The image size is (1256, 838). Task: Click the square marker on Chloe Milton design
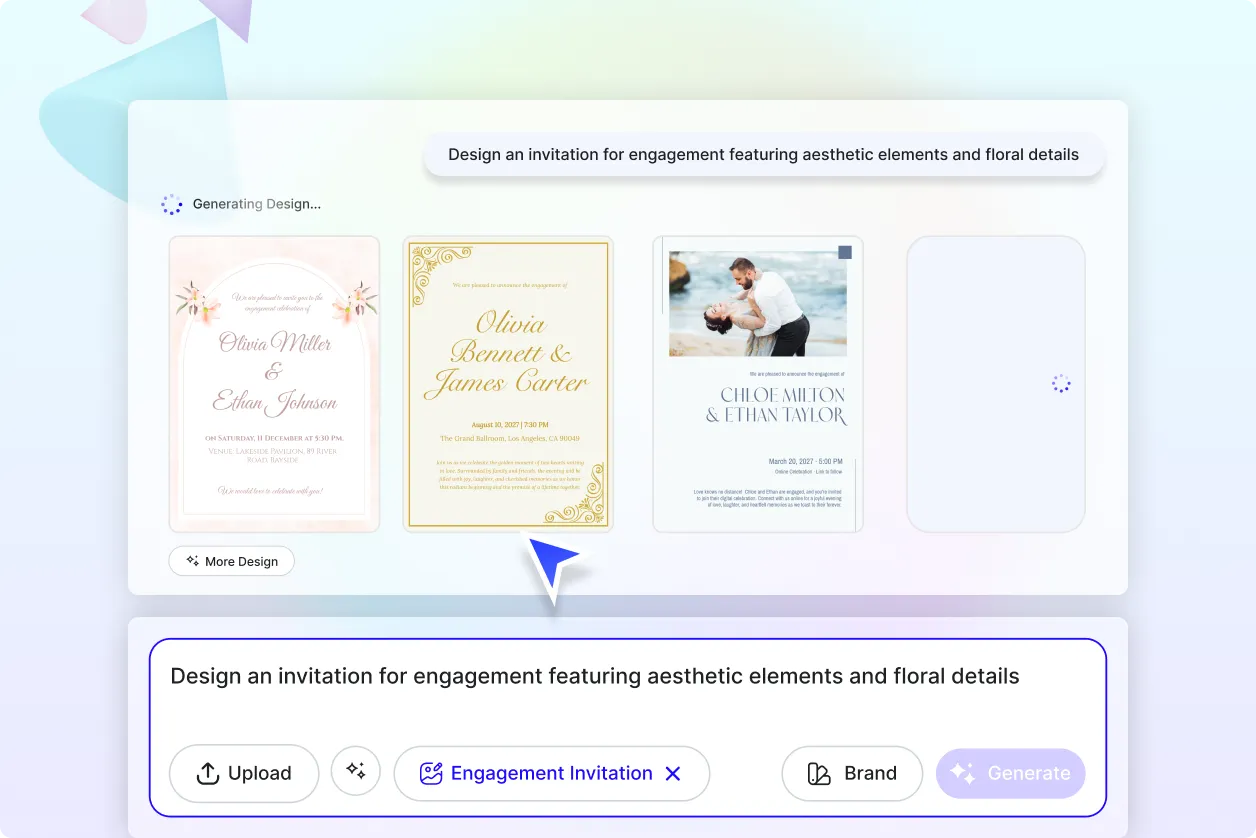click(x=843, y=252)
